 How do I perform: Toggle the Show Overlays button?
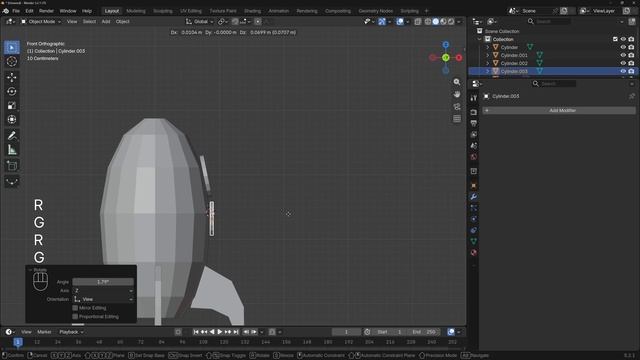(x=400, y=22)
